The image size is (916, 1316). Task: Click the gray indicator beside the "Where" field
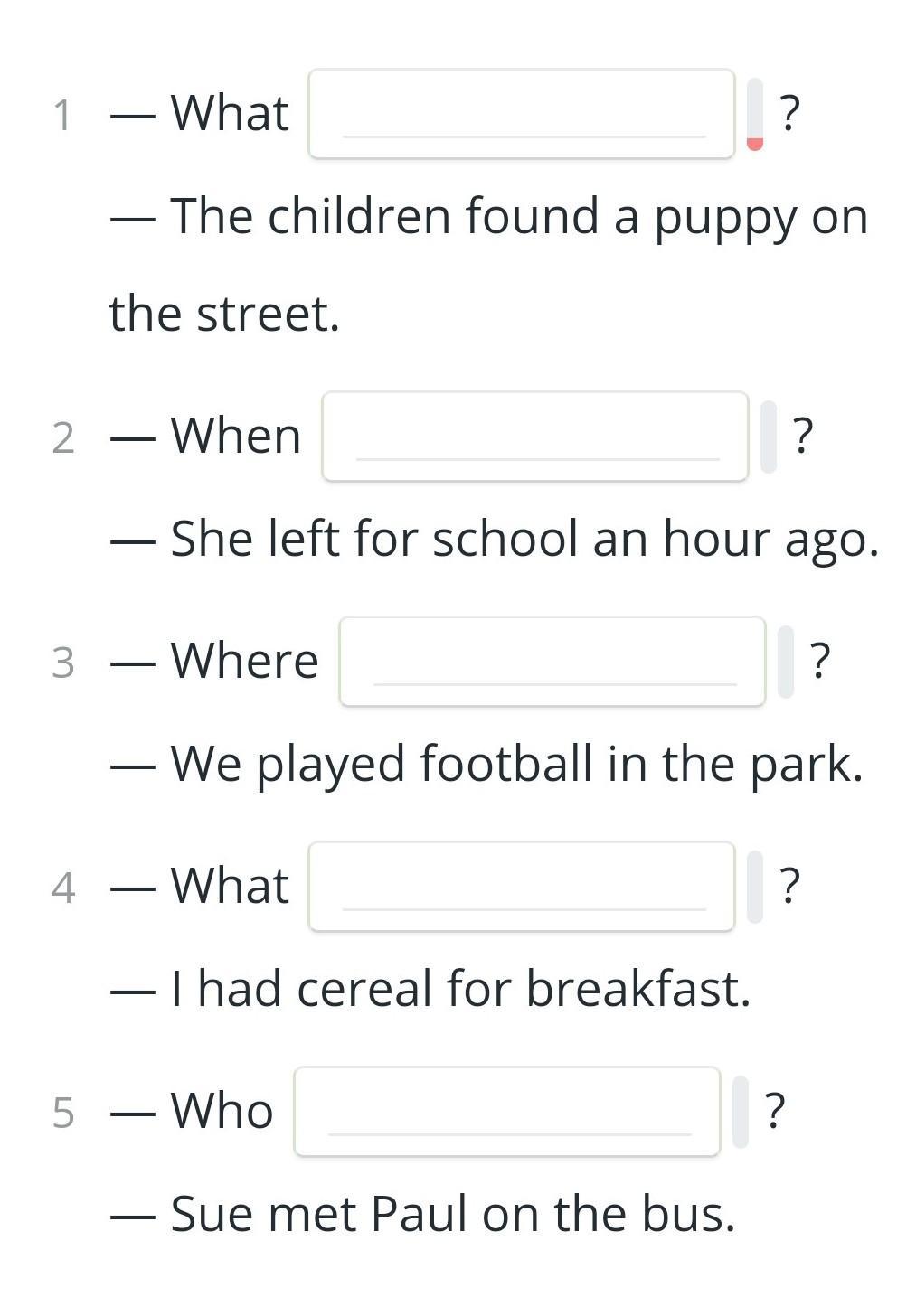click(x=786, y=662)
